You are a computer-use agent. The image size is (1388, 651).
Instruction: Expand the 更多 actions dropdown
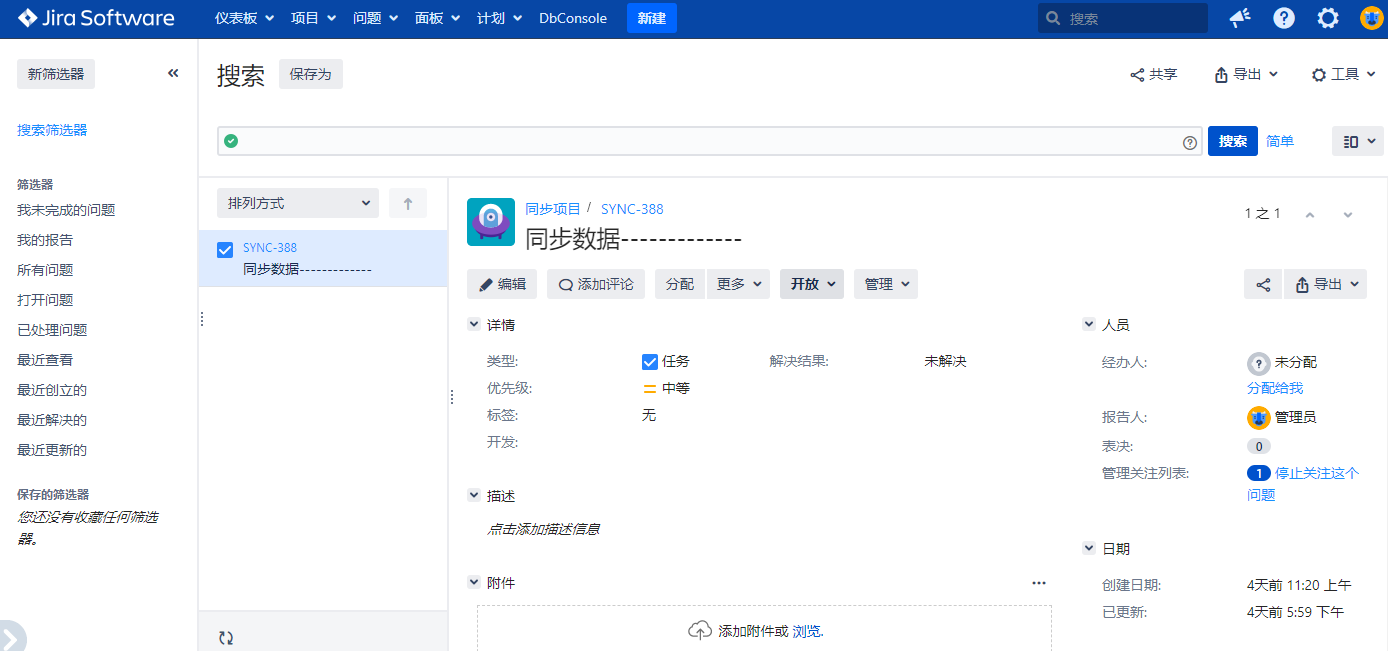pyautogui.click(x=740, y=284)
